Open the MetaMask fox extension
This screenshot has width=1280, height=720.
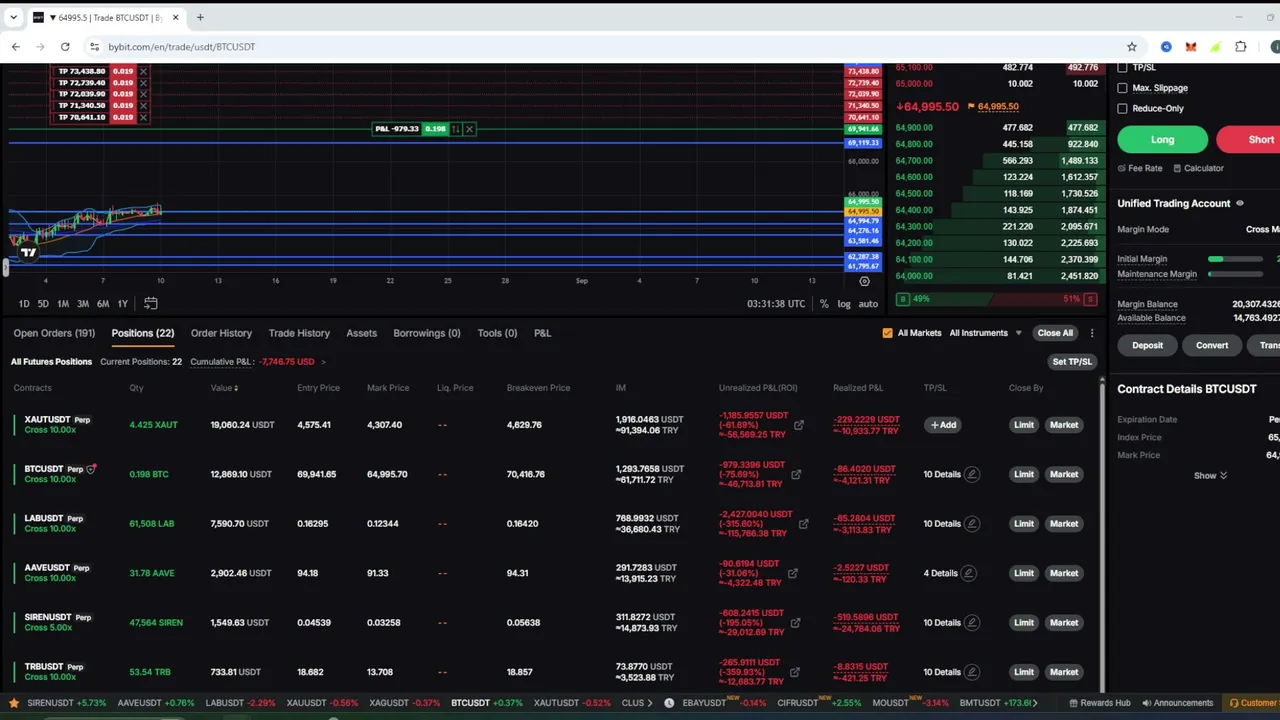click(x=1191, y=46)
